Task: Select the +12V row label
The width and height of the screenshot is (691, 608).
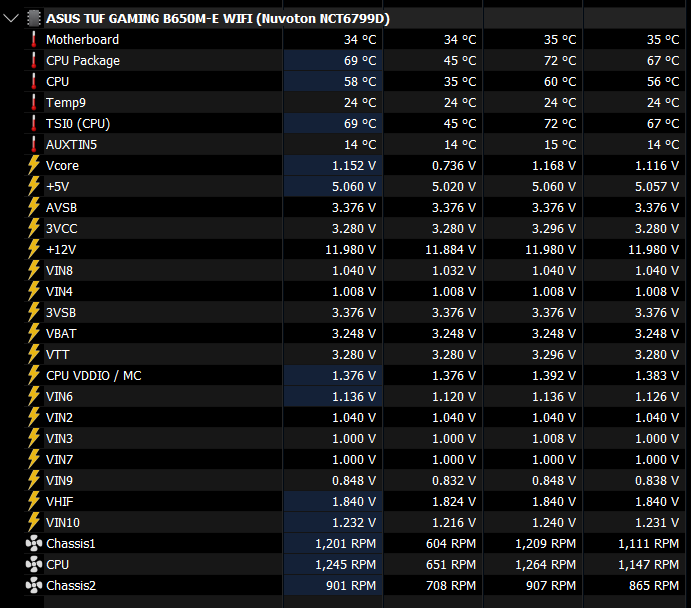Action: pyautogui.click(x=61, y=249)
